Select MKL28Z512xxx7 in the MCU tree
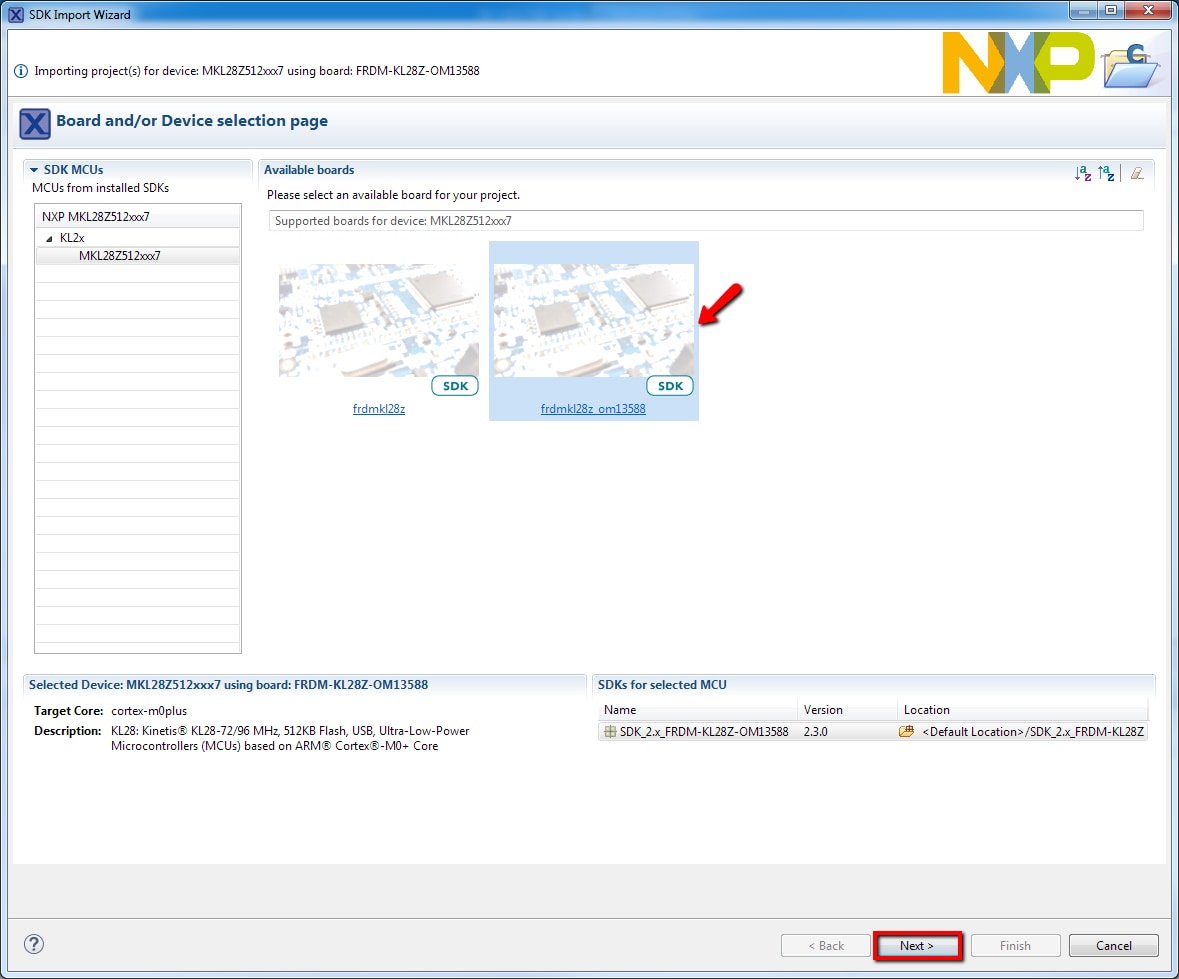Viewport: 1179px width, 979px height. point(120,255)
